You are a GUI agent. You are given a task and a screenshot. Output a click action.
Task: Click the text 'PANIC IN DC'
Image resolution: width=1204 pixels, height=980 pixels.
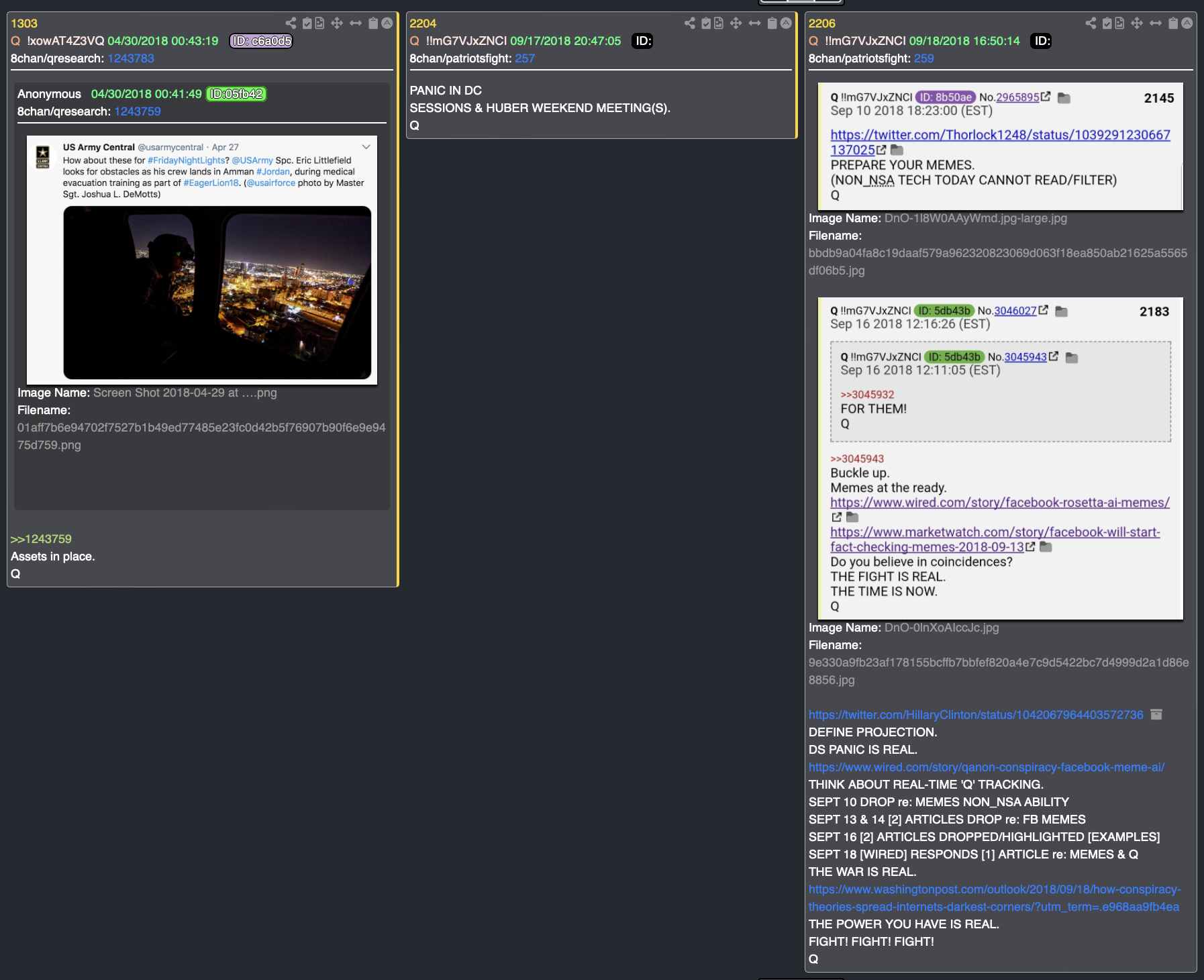[446, 91]
